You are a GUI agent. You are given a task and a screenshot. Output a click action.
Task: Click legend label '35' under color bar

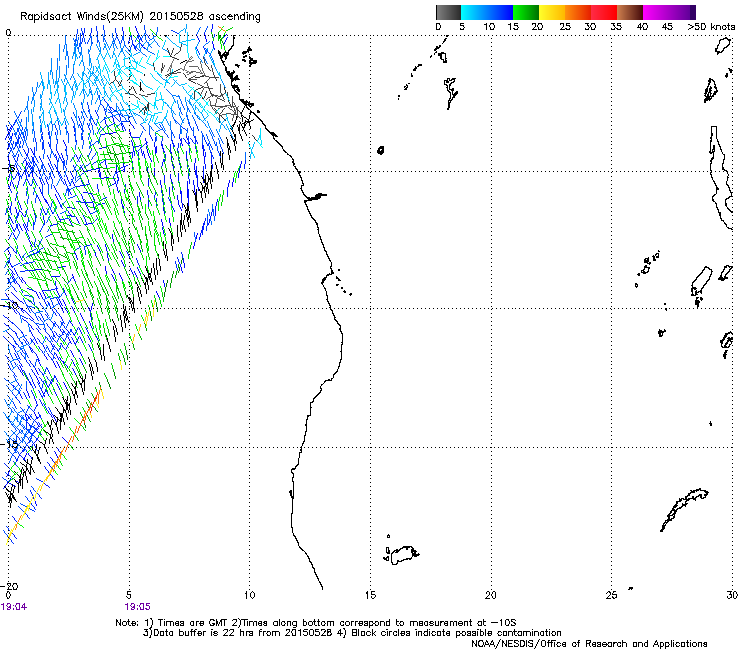click(616, 27)
